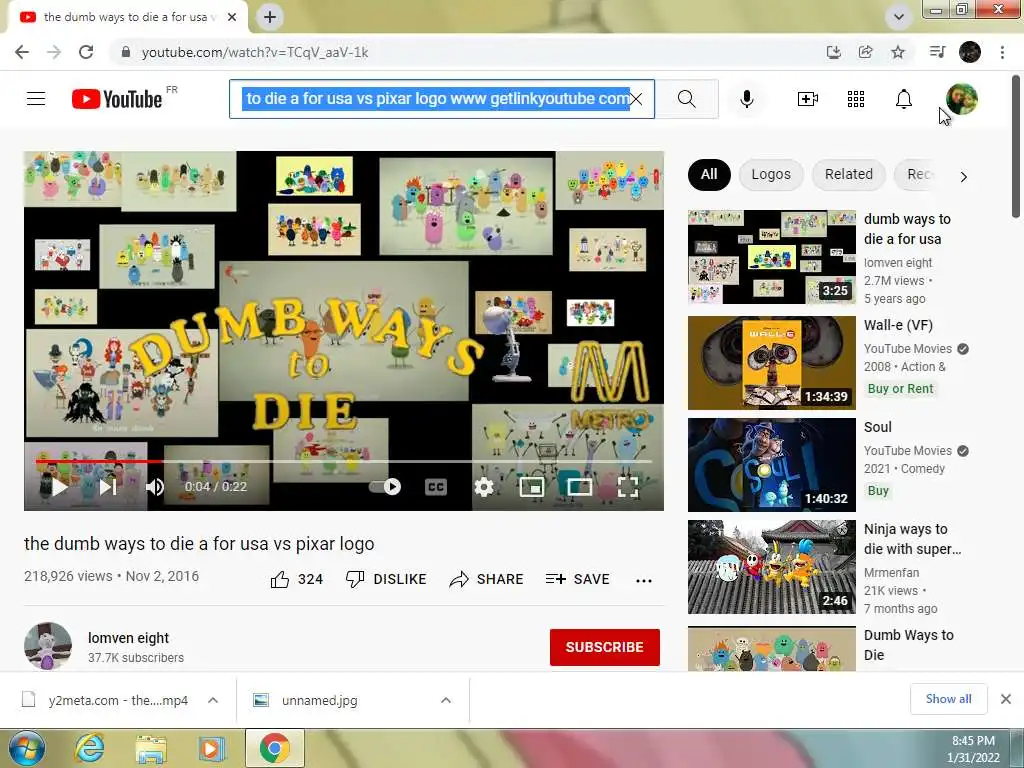Open a new browser tab
This screenshot has width=1024, height=768.
[x=270, y=17]
